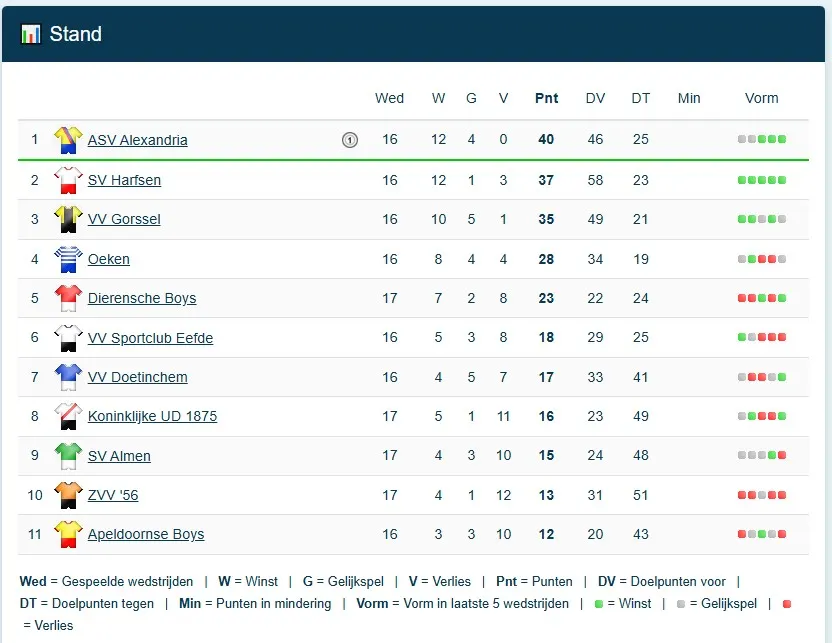The width and height of the screenshot is (832, 643).
Task: Click VV Gorssel's yellow-black jersey icon
Action: [68, 219]
